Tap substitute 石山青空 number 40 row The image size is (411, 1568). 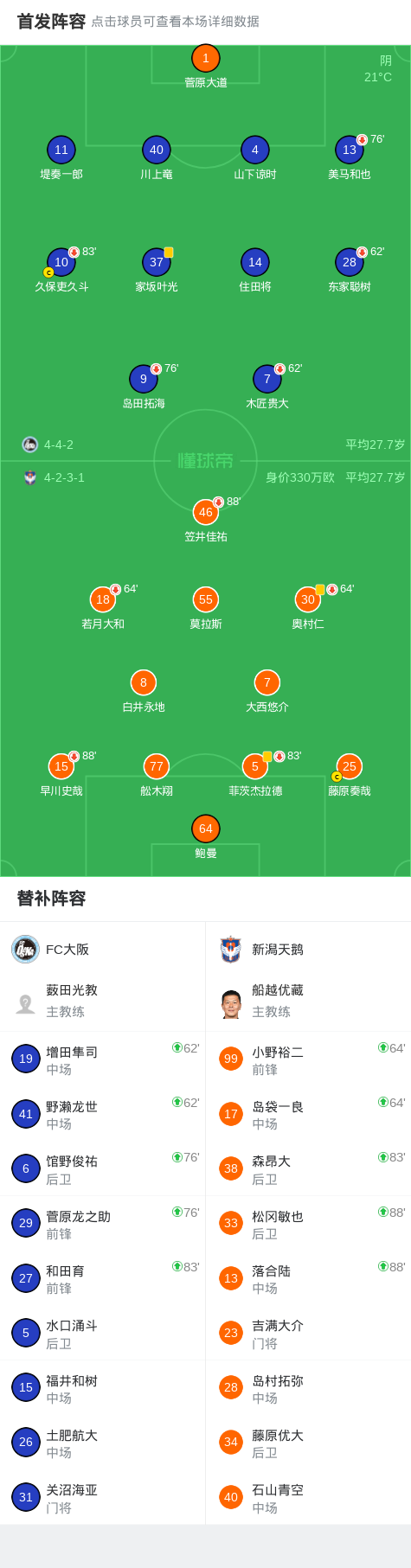[x=308, y=1497]
